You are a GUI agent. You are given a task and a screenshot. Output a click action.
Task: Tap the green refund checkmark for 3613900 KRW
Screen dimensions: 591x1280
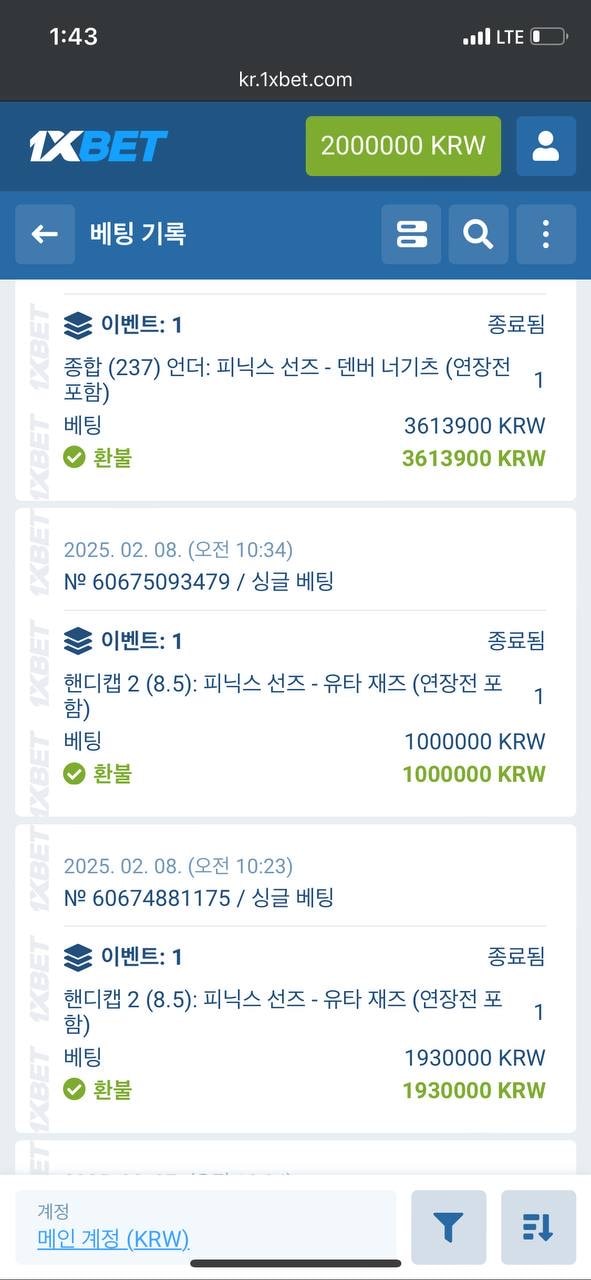(74, 458)
